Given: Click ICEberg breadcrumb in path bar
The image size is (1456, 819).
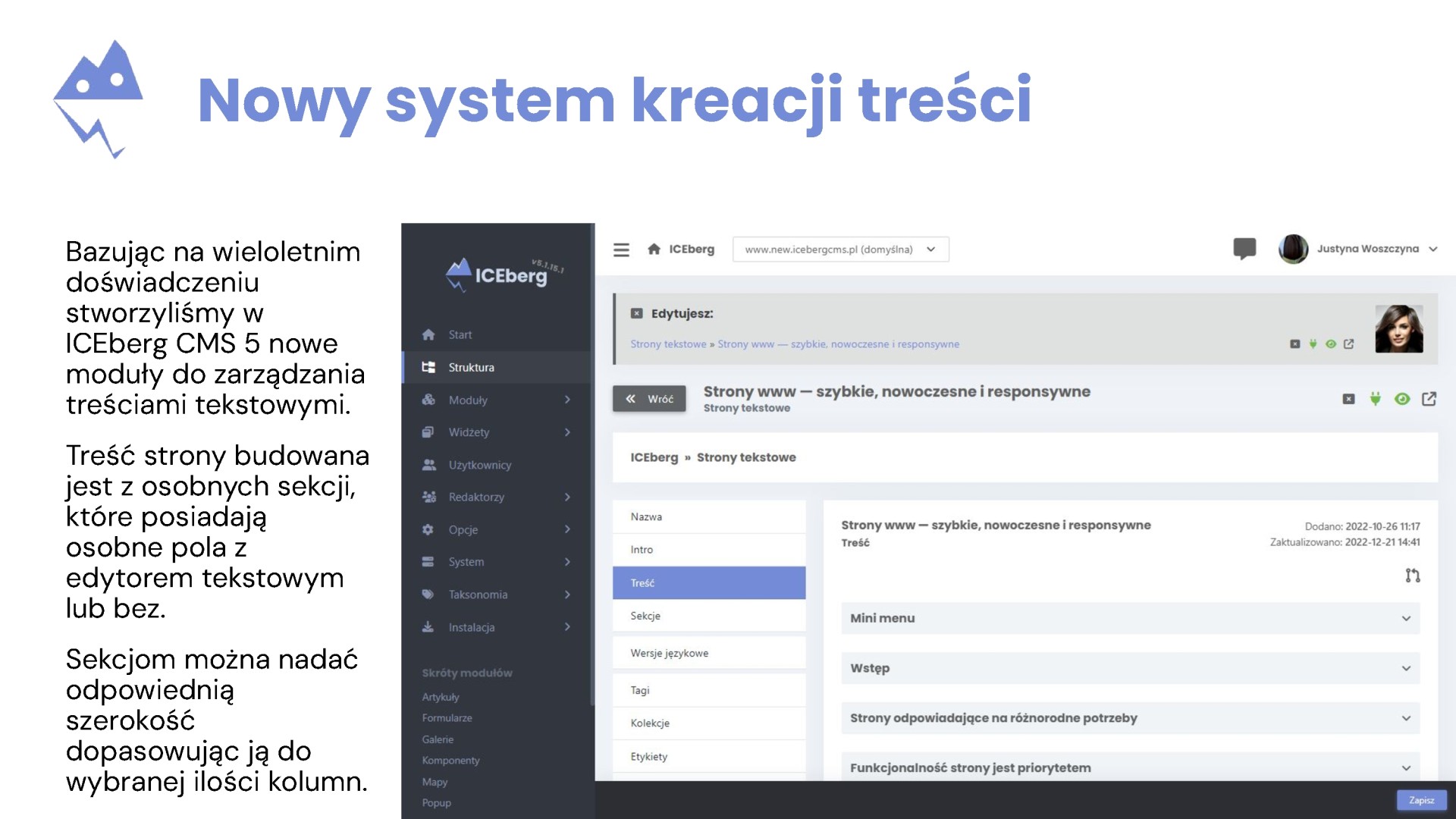Looking at the screenshot, I should 654,457.
